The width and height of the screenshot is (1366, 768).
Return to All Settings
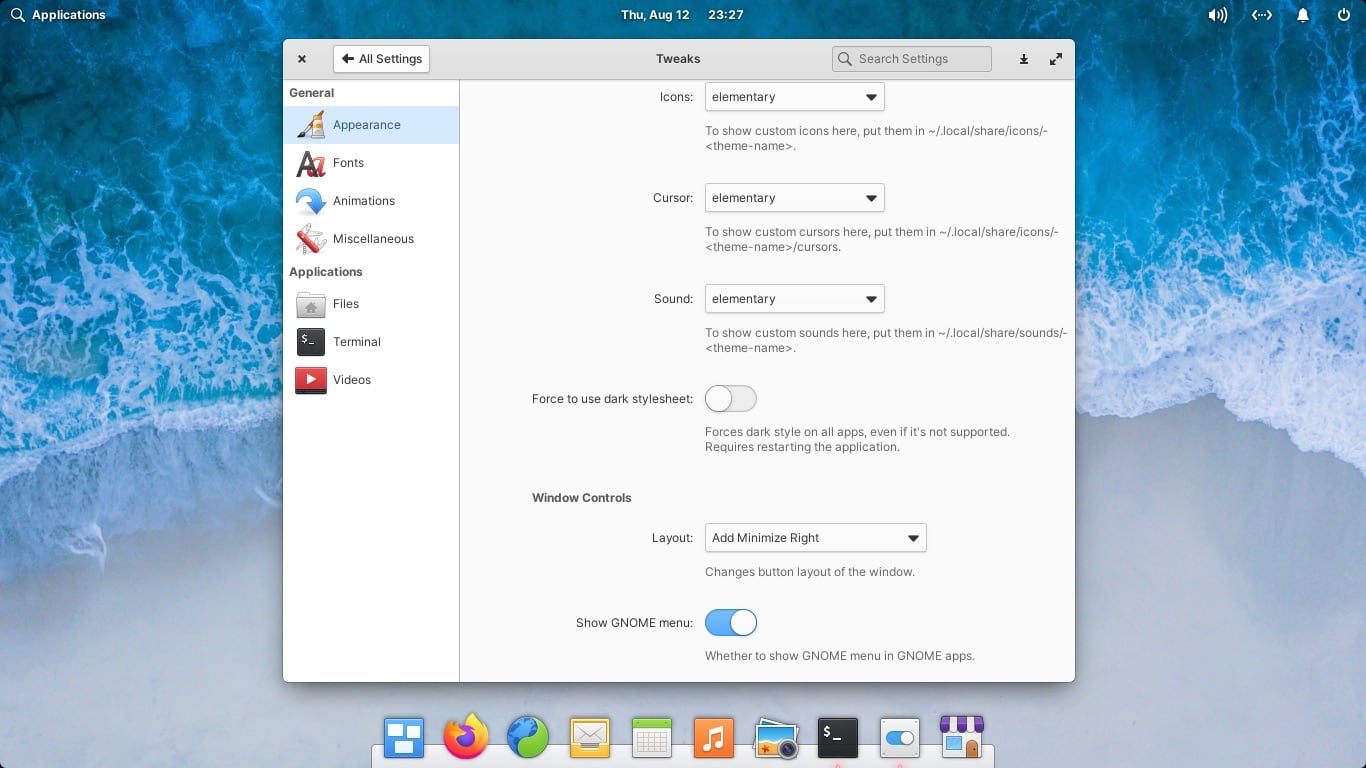pos(381,59)
